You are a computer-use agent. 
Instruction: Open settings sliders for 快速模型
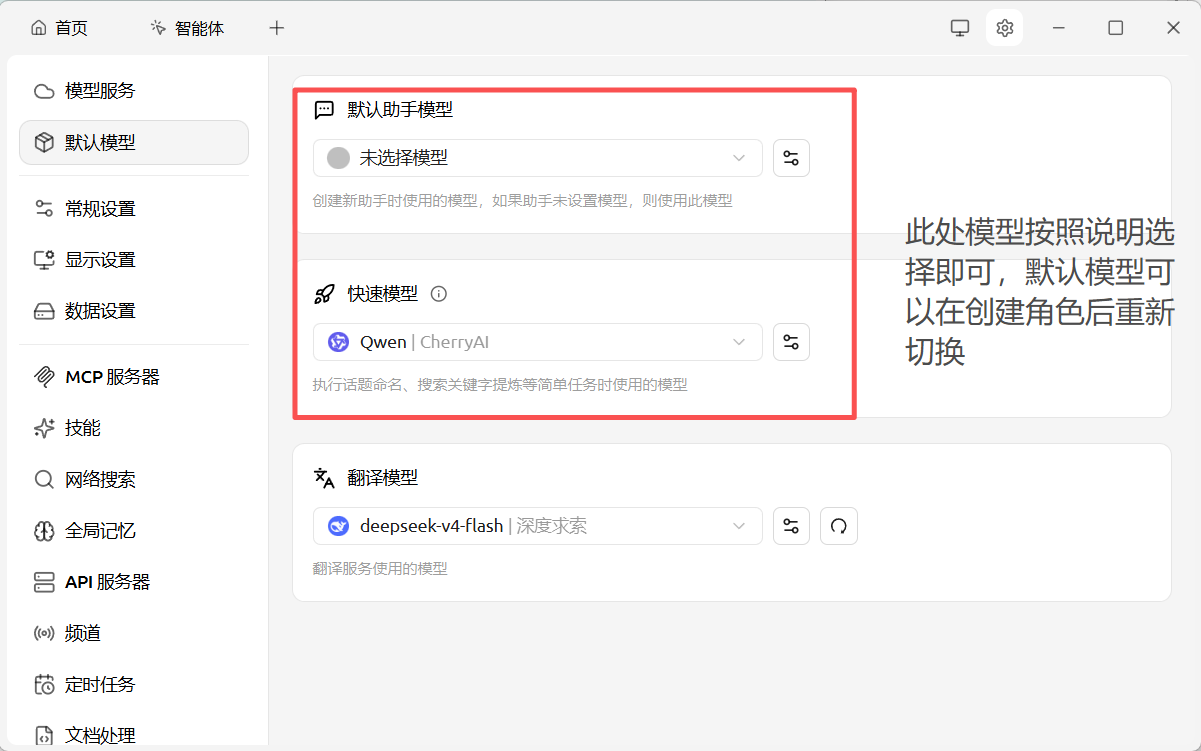pyautogui.click(x=791, y=342)
